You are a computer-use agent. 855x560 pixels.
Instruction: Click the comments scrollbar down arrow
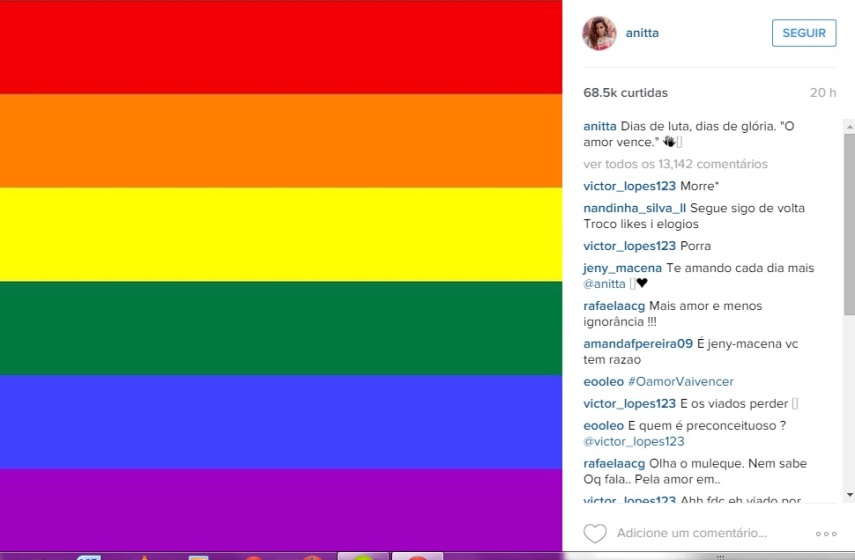850,495
